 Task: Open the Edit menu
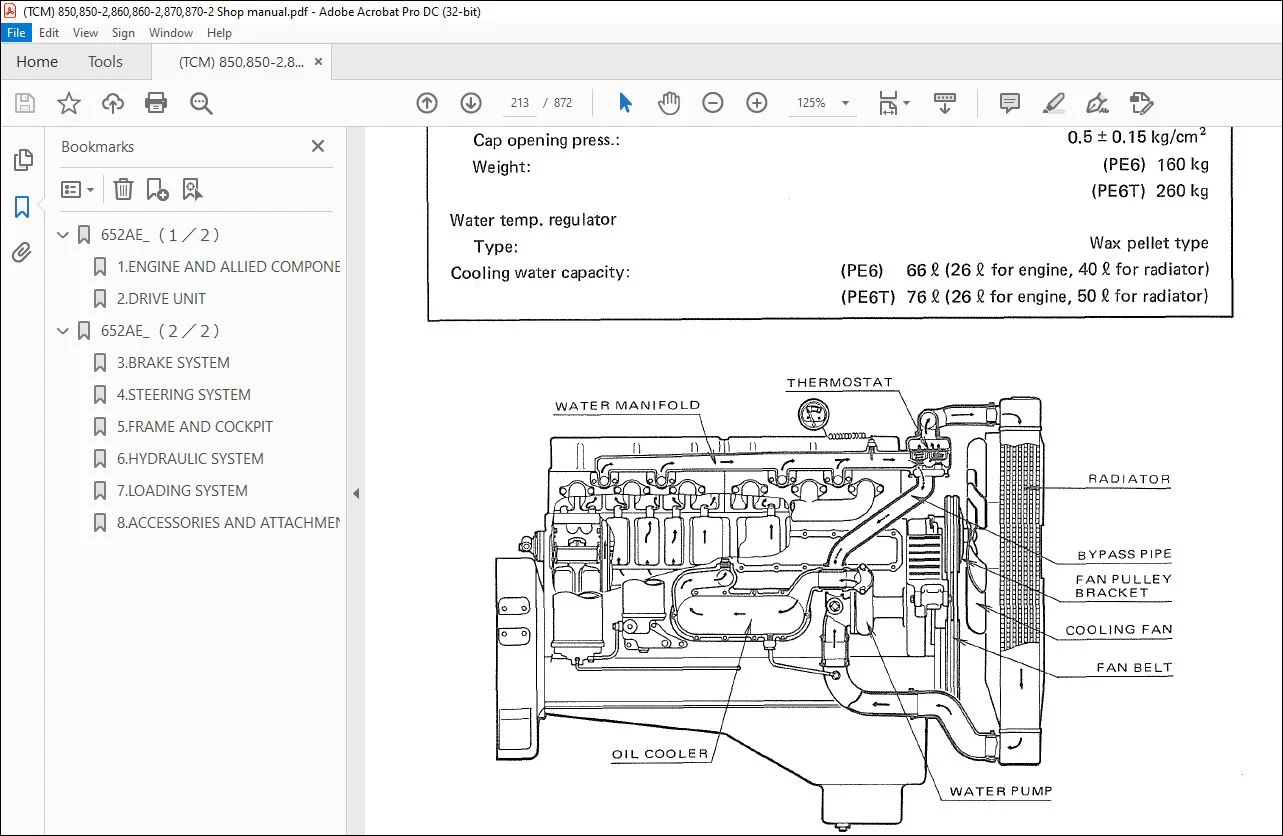(x=49, y=33)
